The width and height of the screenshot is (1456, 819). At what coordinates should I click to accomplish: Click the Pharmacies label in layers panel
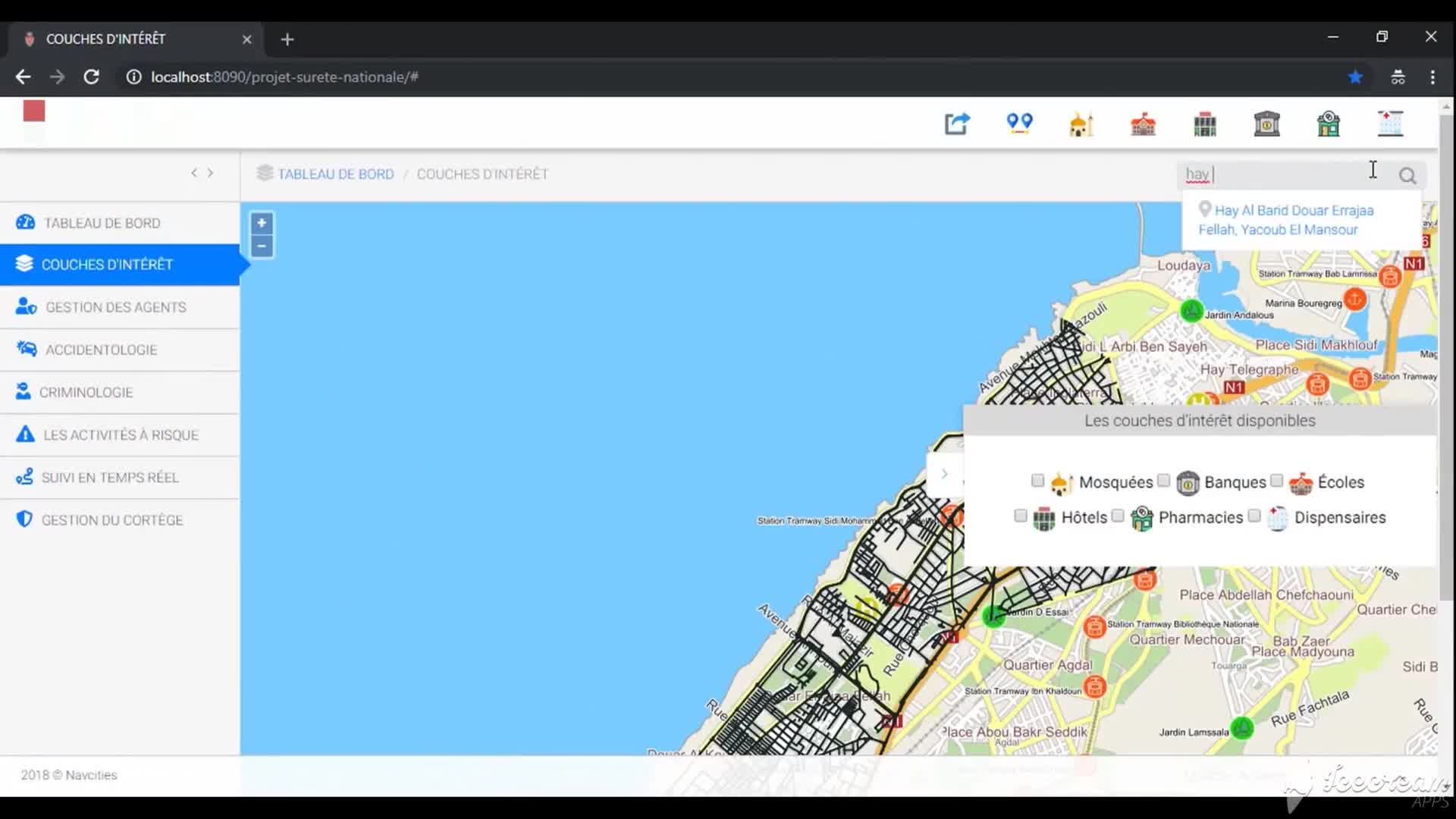coord(1200,517)
